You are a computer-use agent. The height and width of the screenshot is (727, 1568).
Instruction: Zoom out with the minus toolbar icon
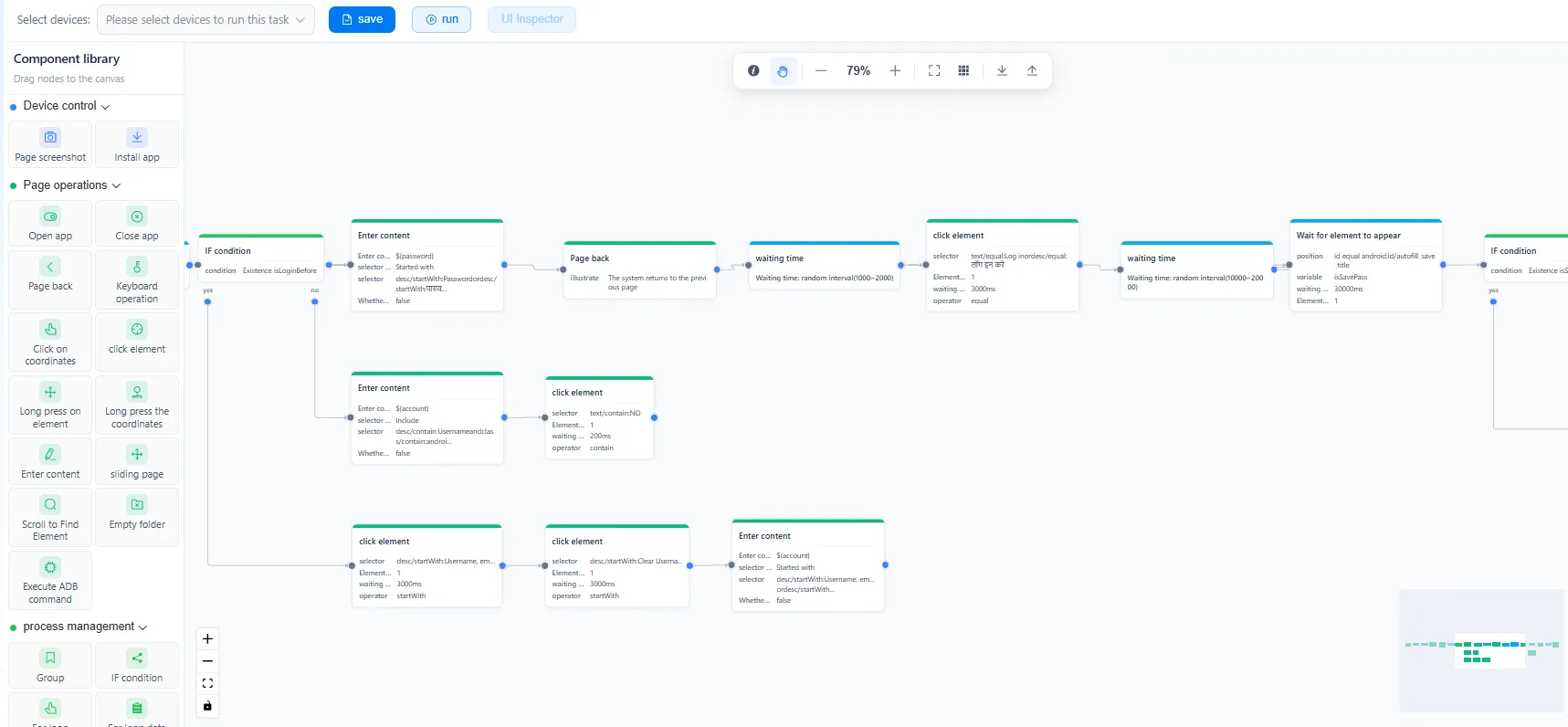pyautogui.click(x=821, y=70)
